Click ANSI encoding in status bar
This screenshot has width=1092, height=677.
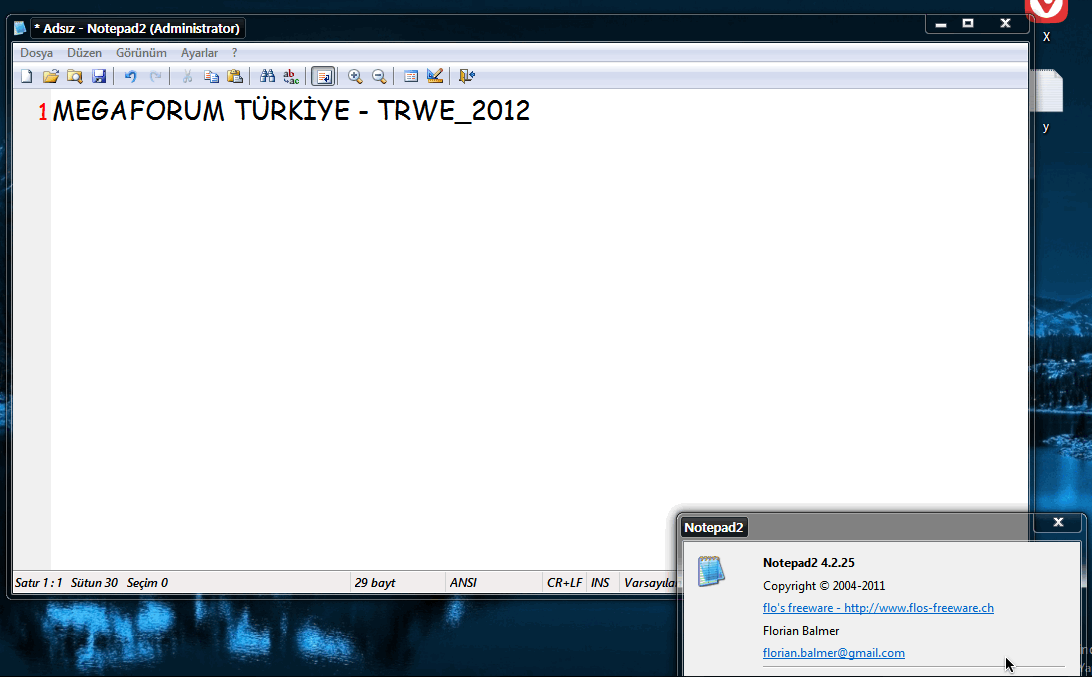click(x=463, y=583)
